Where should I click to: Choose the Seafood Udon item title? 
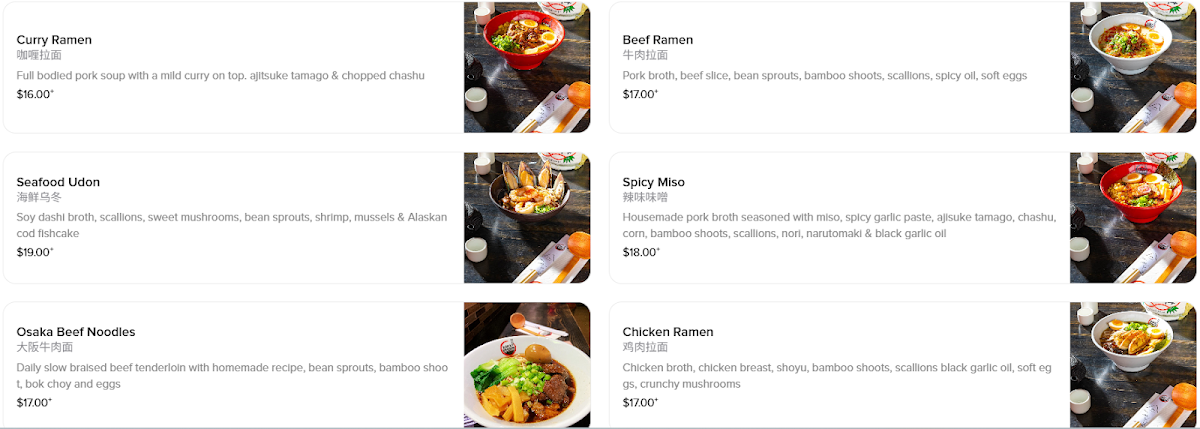(58, 182)
